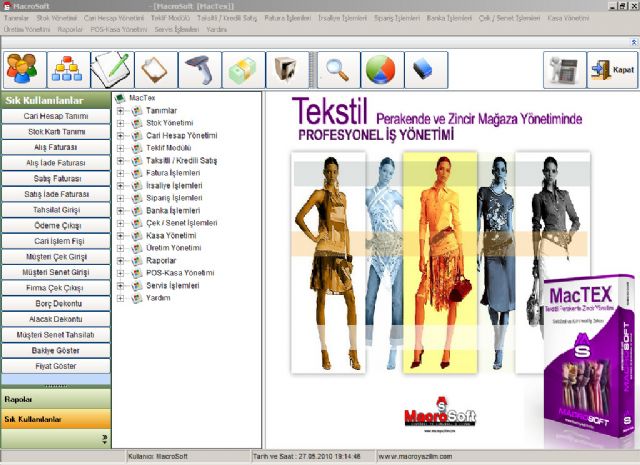Click the icon beside Kasa Yönetimi tree node
640x465 pixels.
[137, 236]
